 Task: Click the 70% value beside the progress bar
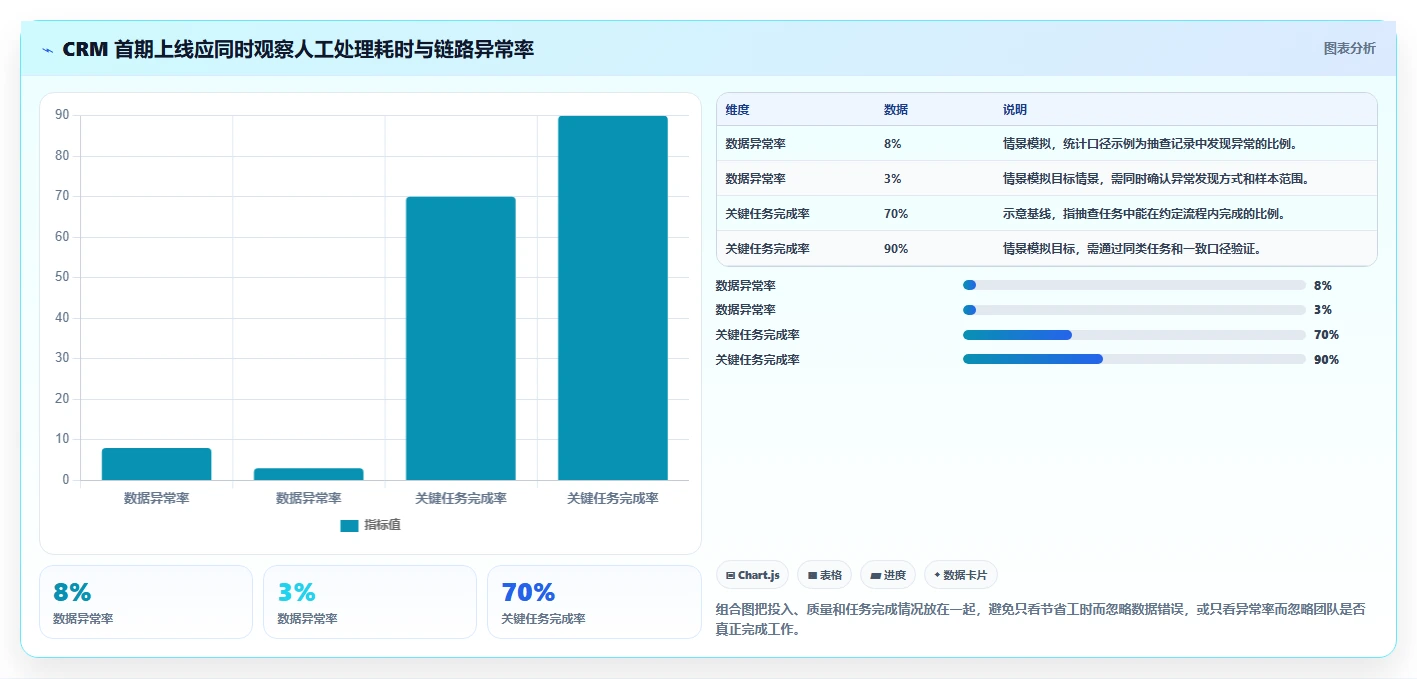1326,335
